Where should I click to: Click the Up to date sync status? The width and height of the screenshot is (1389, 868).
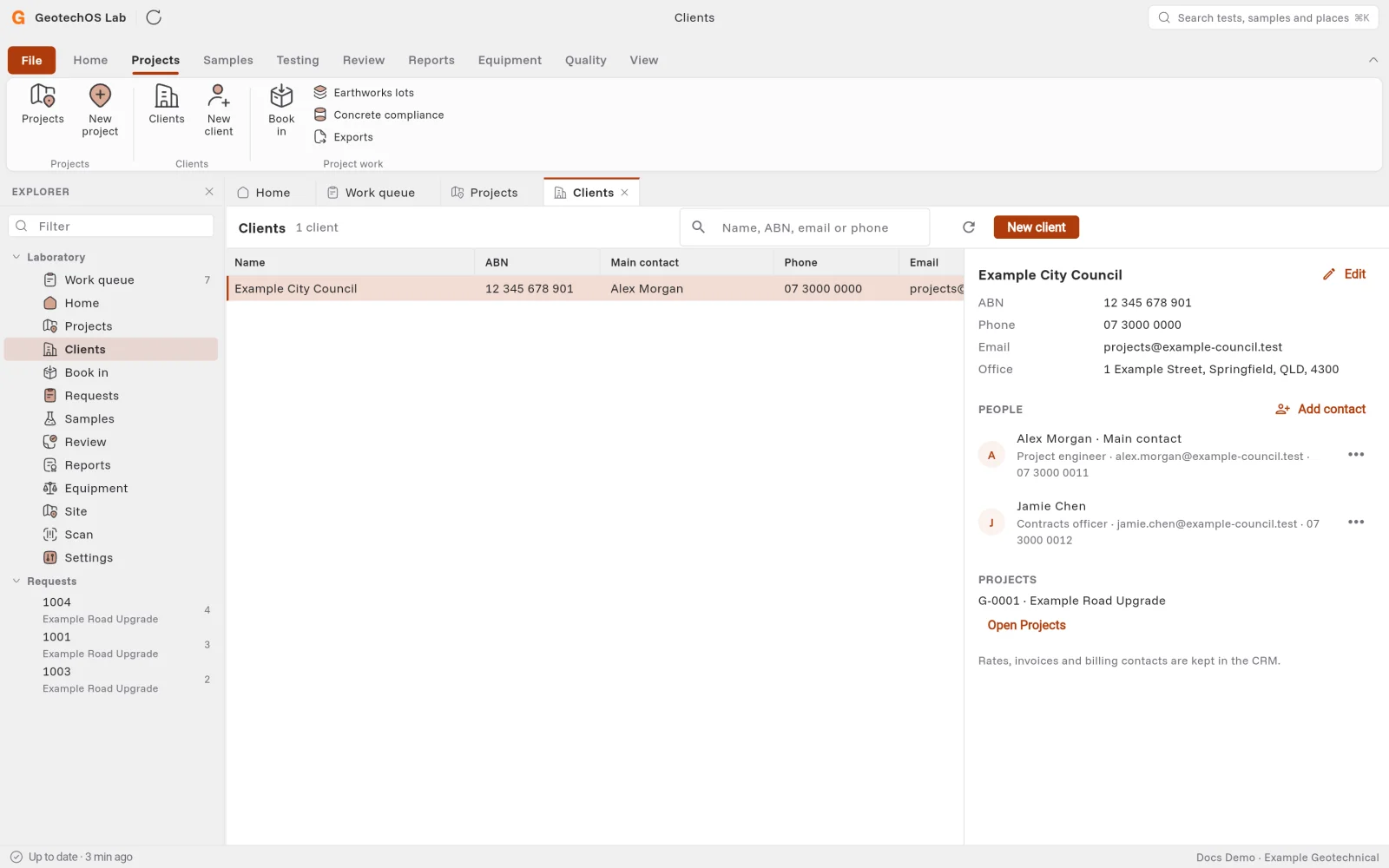coord(71,857)
